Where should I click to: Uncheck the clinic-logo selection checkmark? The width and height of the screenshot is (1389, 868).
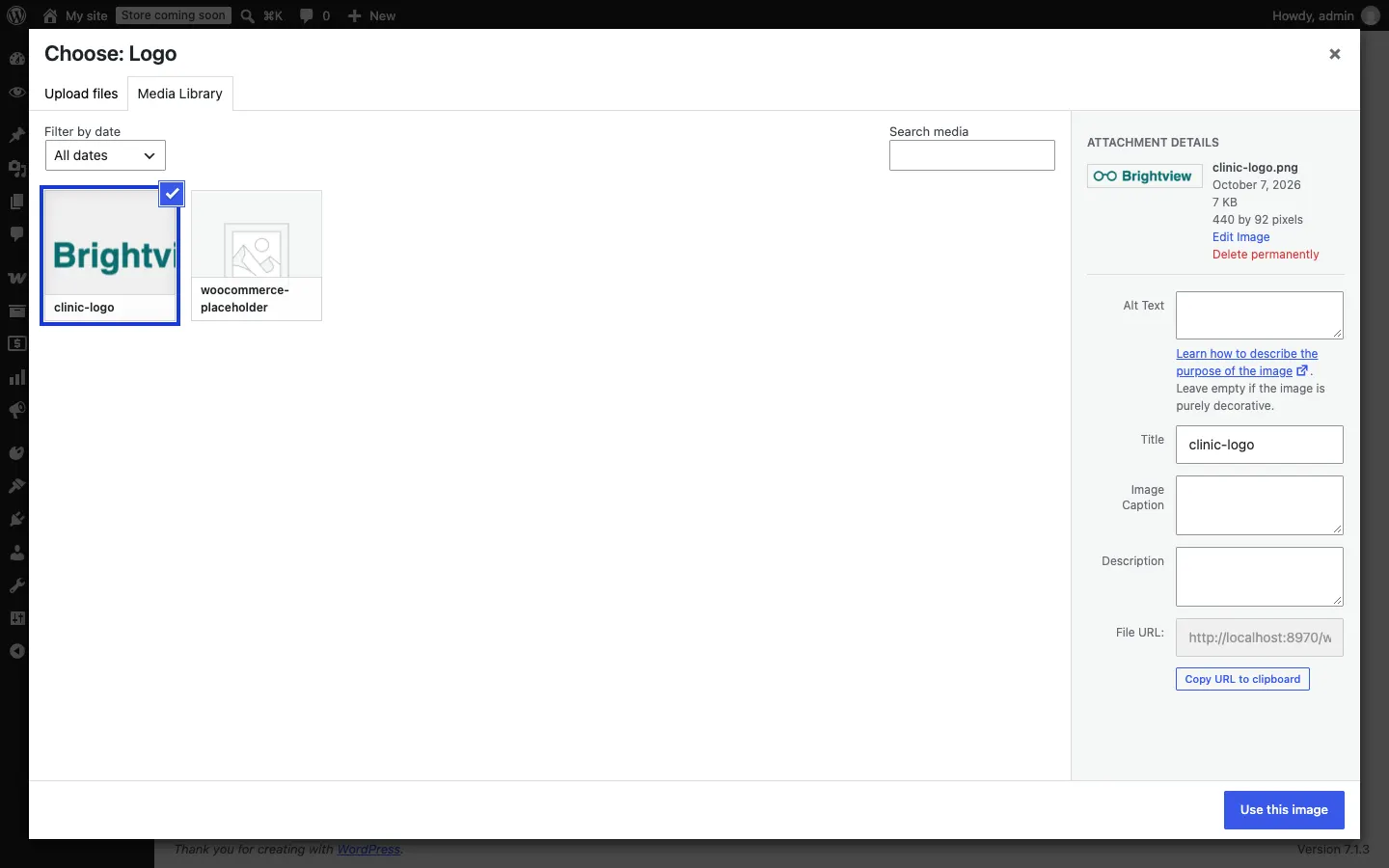click(x=171, y=194)
